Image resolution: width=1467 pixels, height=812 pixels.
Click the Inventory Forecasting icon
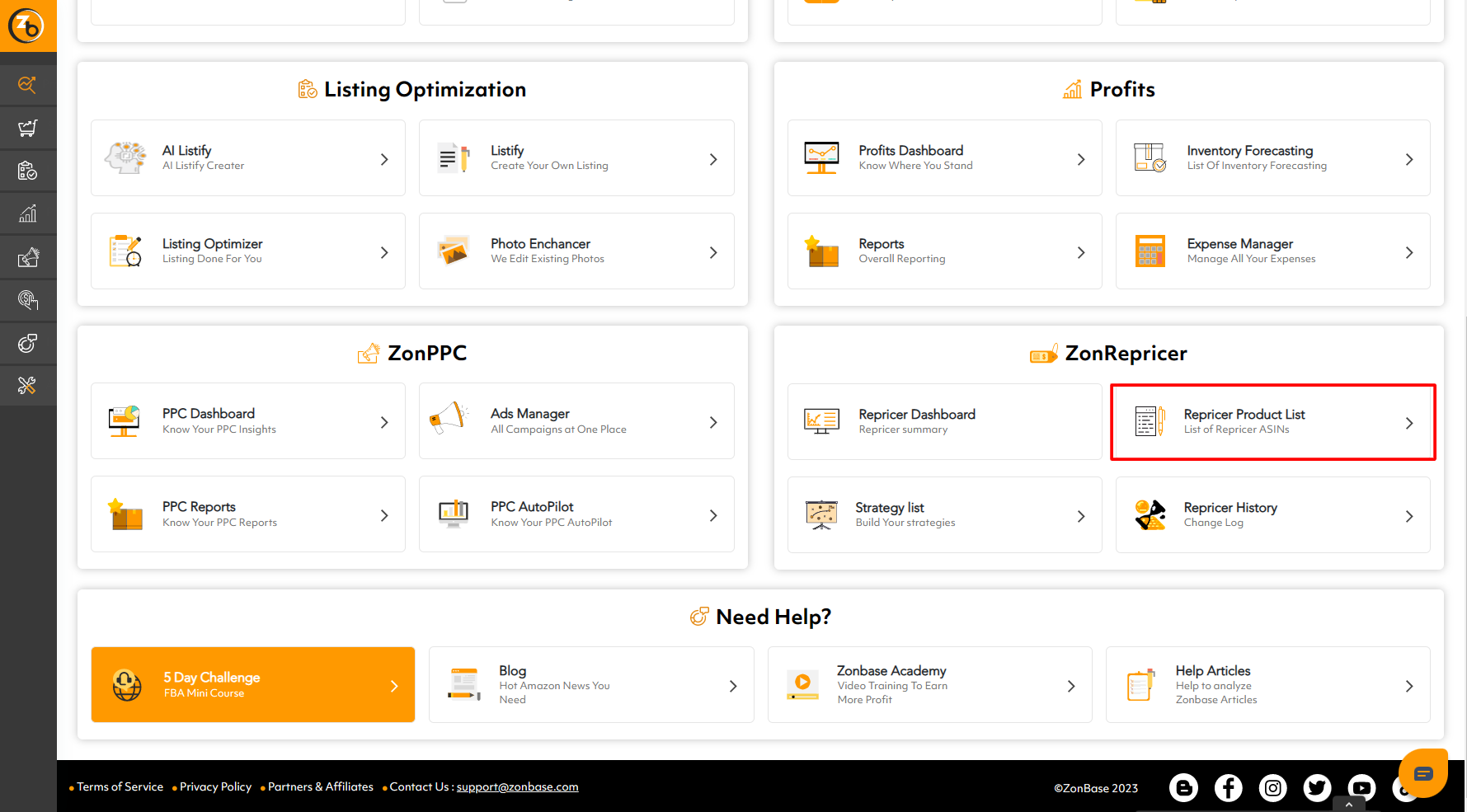coord(1150,157)
